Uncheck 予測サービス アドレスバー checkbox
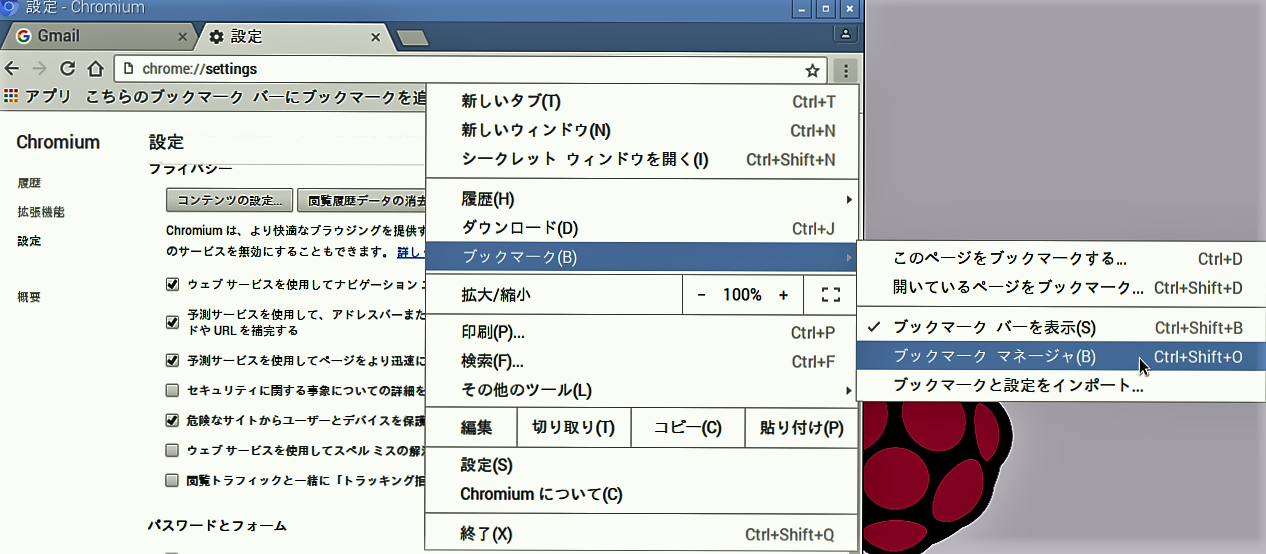Screen dimensions: 1266x554 pyautogui.click(x=172, y=322)
